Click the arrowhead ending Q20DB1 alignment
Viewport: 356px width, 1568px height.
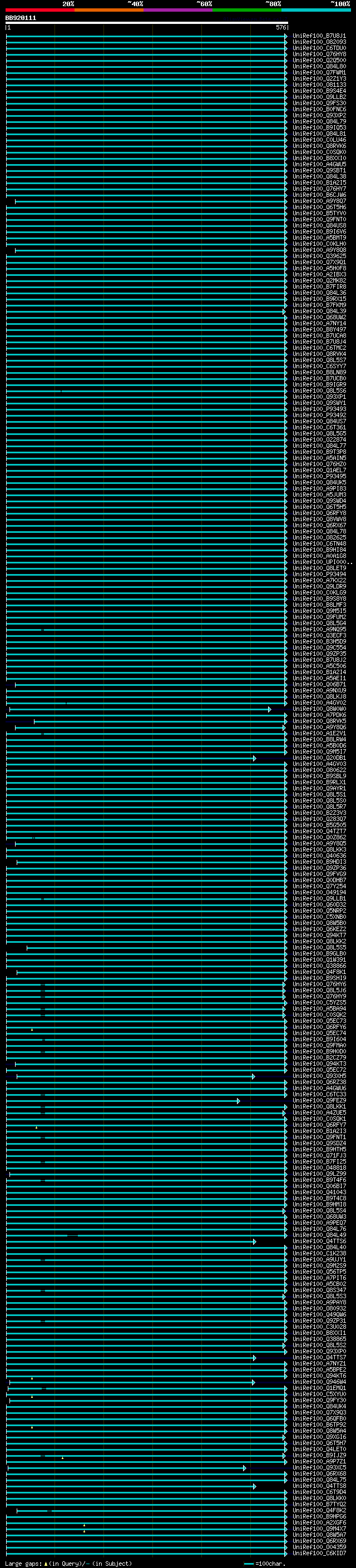click(x=255, y=759)
